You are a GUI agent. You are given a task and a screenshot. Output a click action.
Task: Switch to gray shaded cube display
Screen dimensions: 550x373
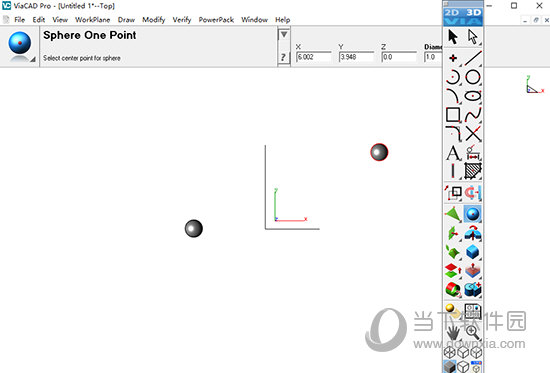[450, 367]
